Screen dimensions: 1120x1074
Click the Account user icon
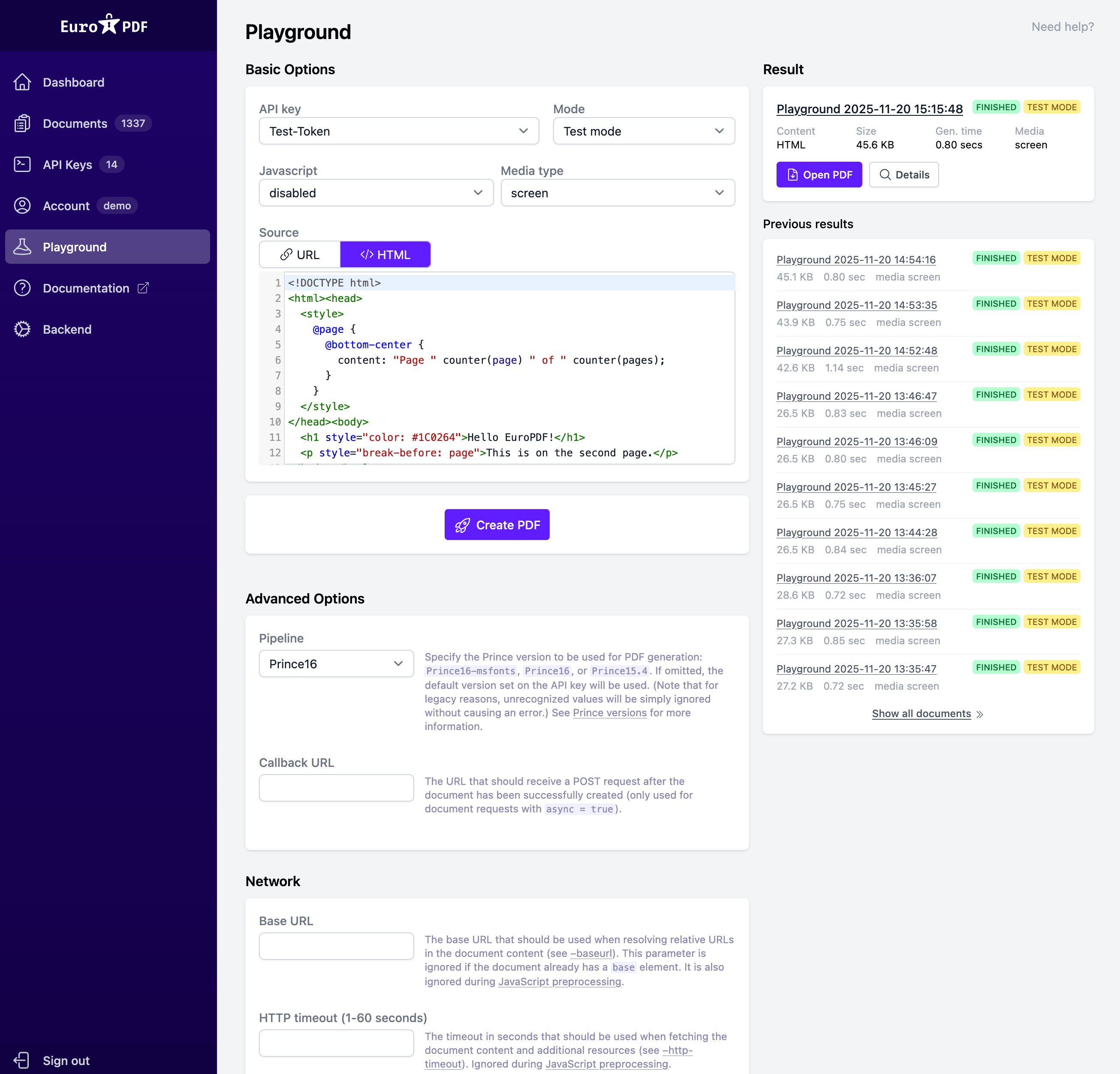click(x=22, y=206)
